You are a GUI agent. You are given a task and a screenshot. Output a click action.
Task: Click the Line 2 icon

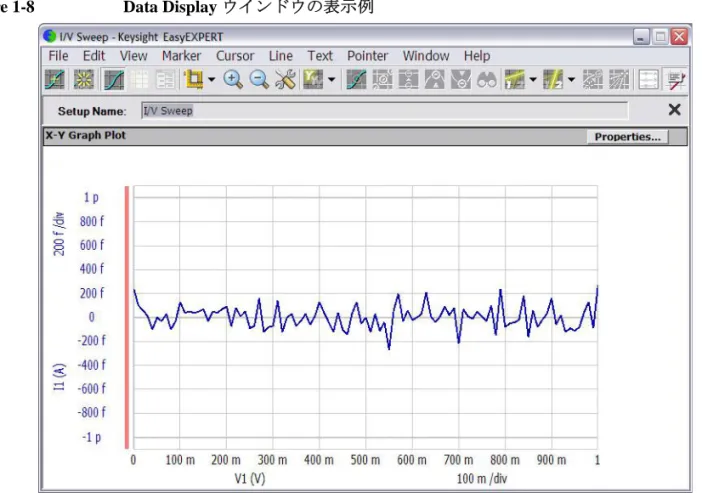pyautogui.click(x=553, y=80)
